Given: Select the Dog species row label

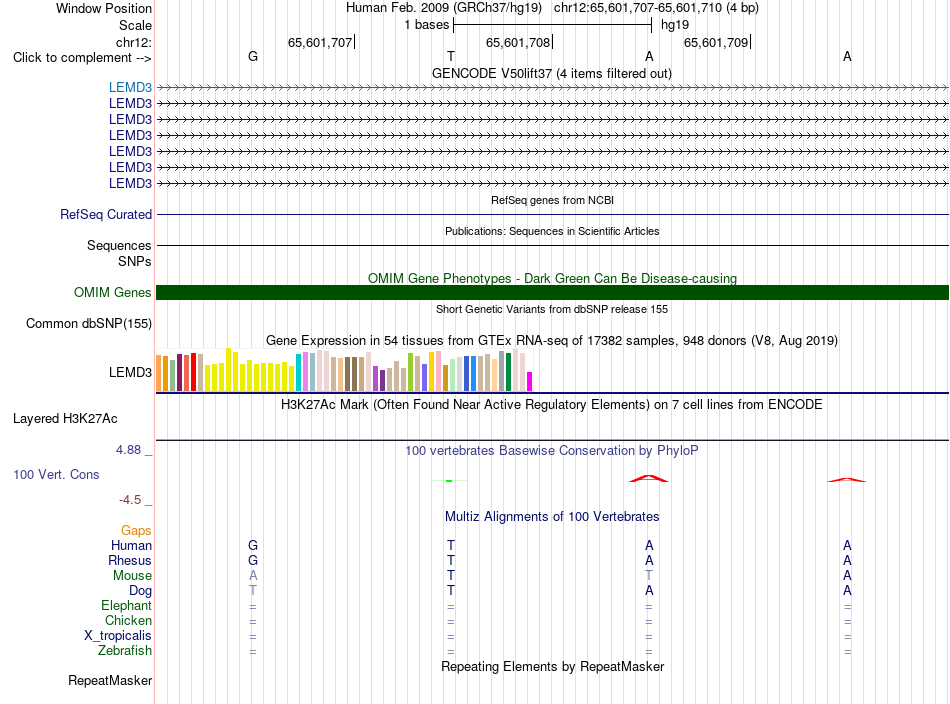Looking at the screenshot, I should pos(140,590).
